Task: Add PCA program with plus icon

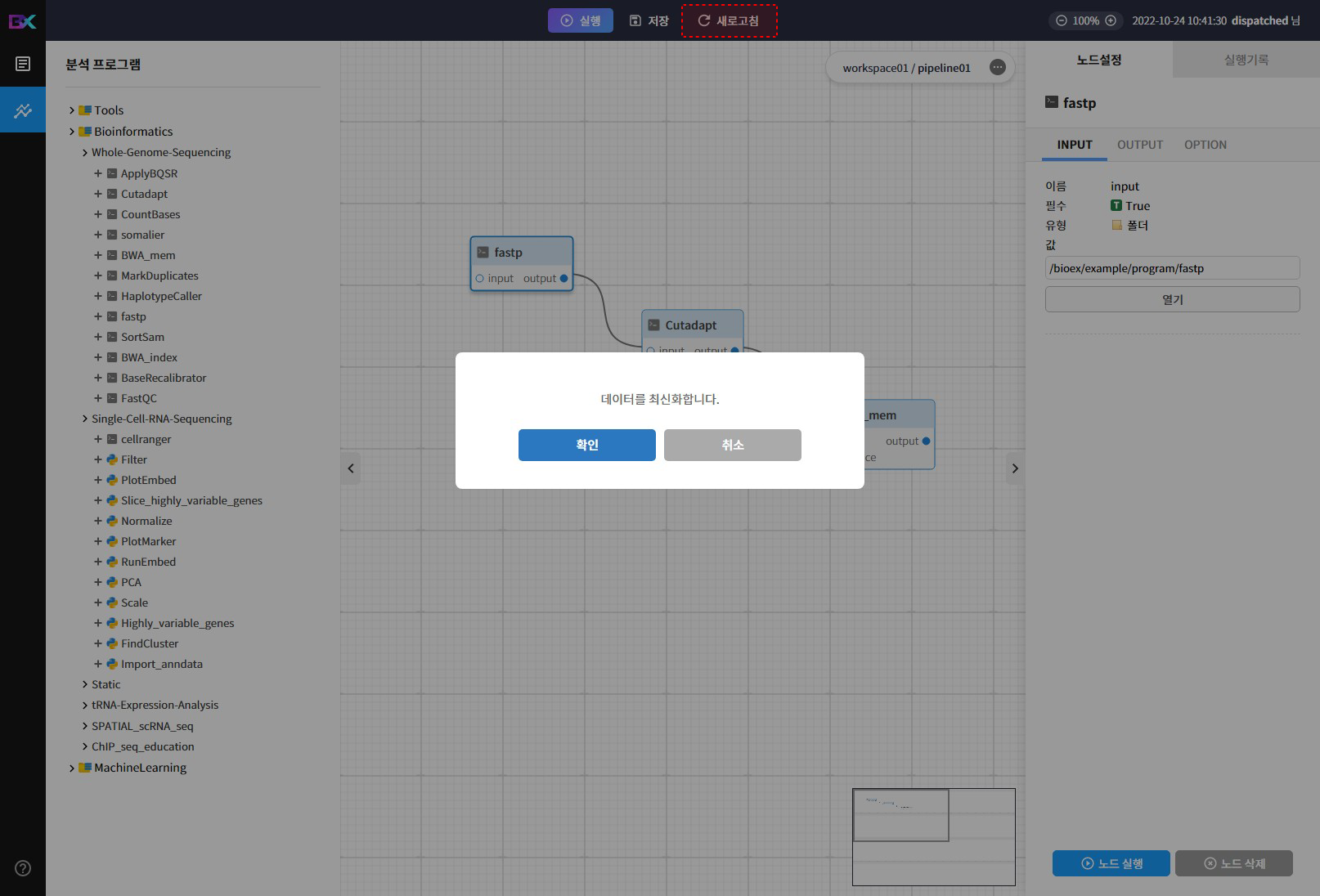Action: pyautogui.click(x=98, y=582)
